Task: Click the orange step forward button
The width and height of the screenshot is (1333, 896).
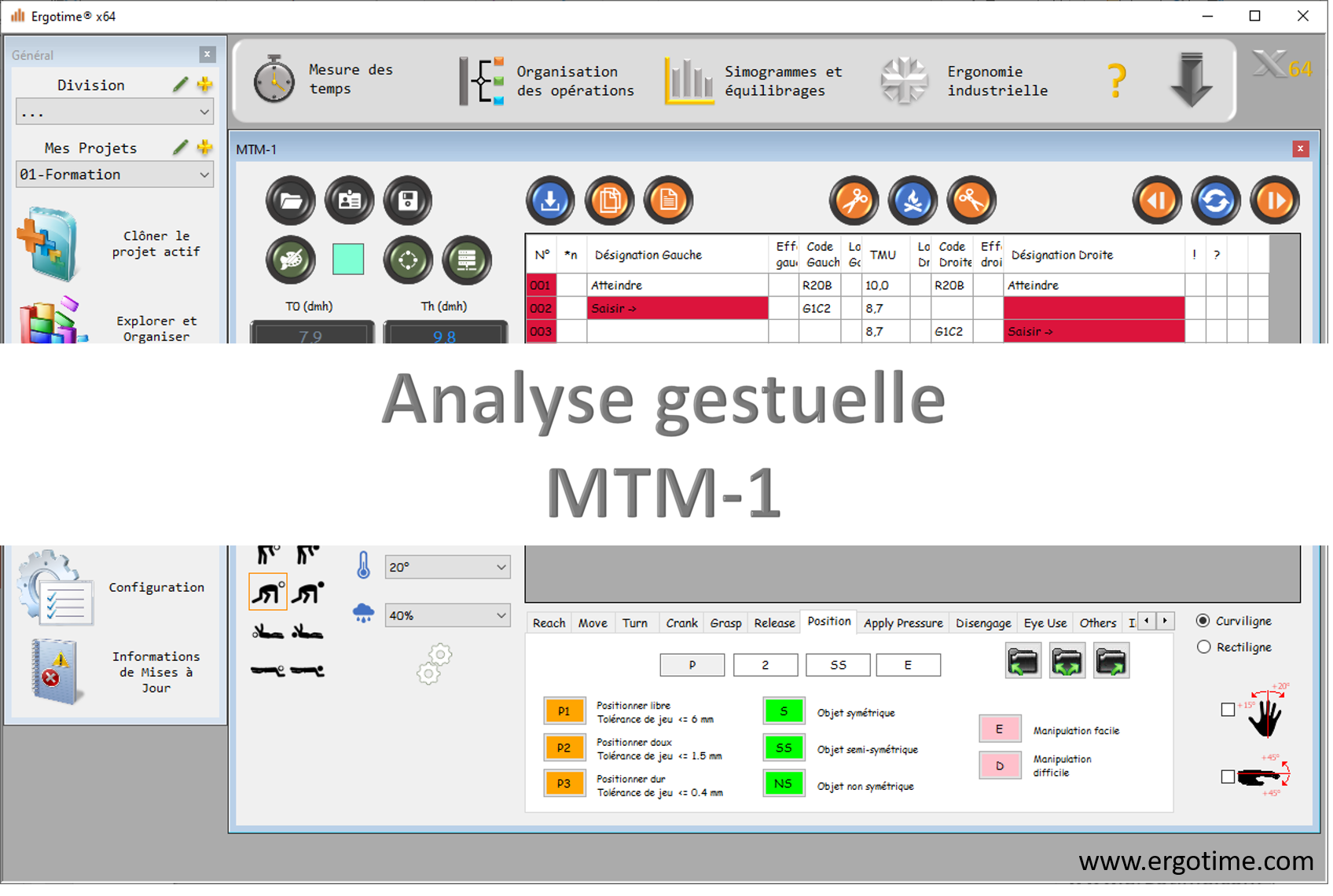Action: 1275,201
